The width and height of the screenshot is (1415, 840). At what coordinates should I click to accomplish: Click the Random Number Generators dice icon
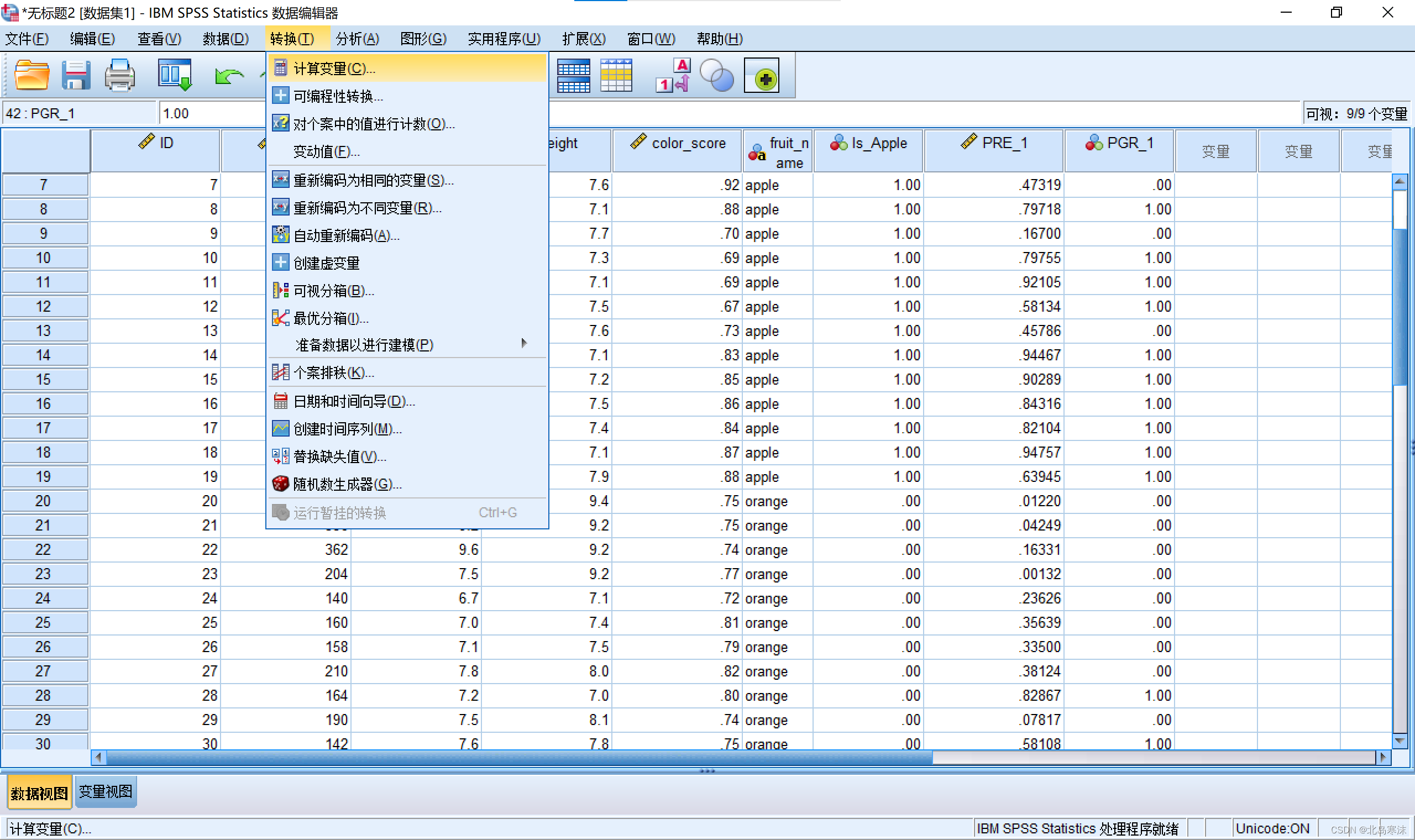[x=280, y=484]
